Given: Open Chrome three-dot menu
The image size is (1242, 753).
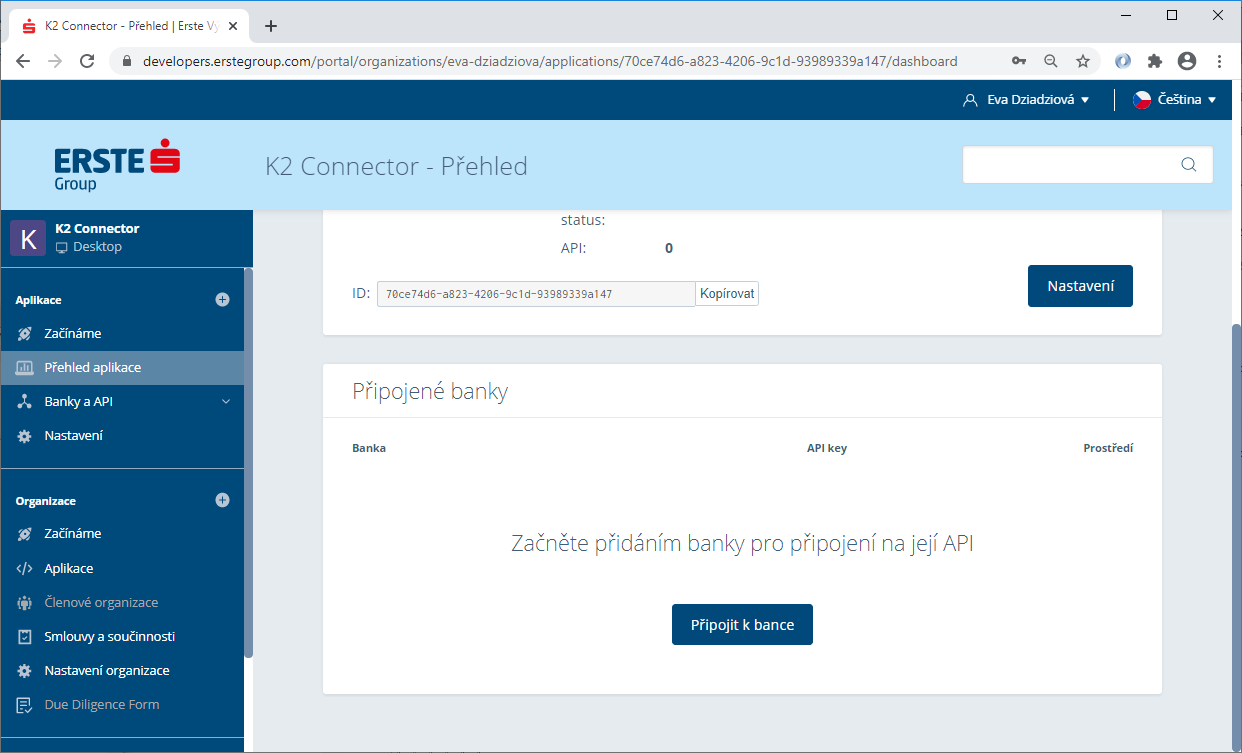Looking at the screenshot, I should coord(1219,61).
